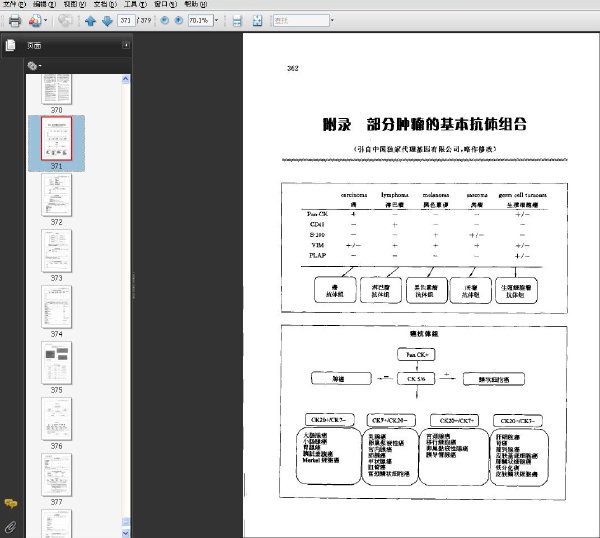Click the greyed-out email globe icon

click(65, 21)
